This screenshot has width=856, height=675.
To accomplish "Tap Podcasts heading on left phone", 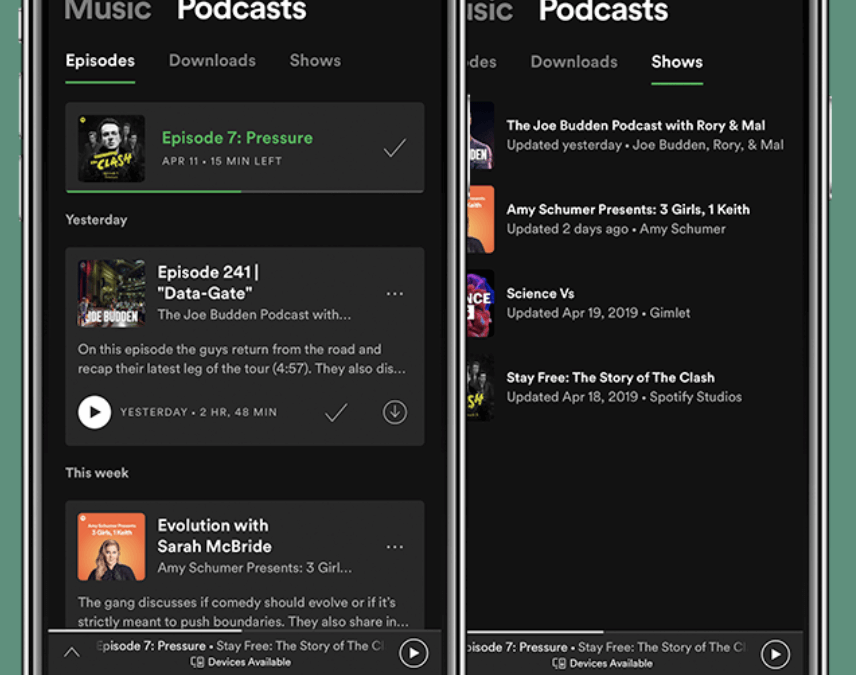I will 241,10.
